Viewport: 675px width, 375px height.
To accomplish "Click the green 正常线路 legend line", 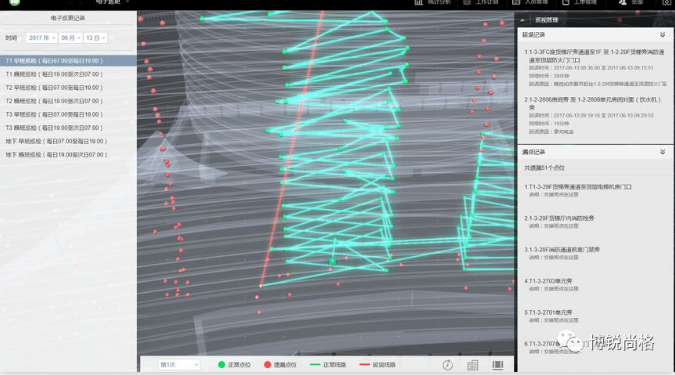I will (315, 365).
